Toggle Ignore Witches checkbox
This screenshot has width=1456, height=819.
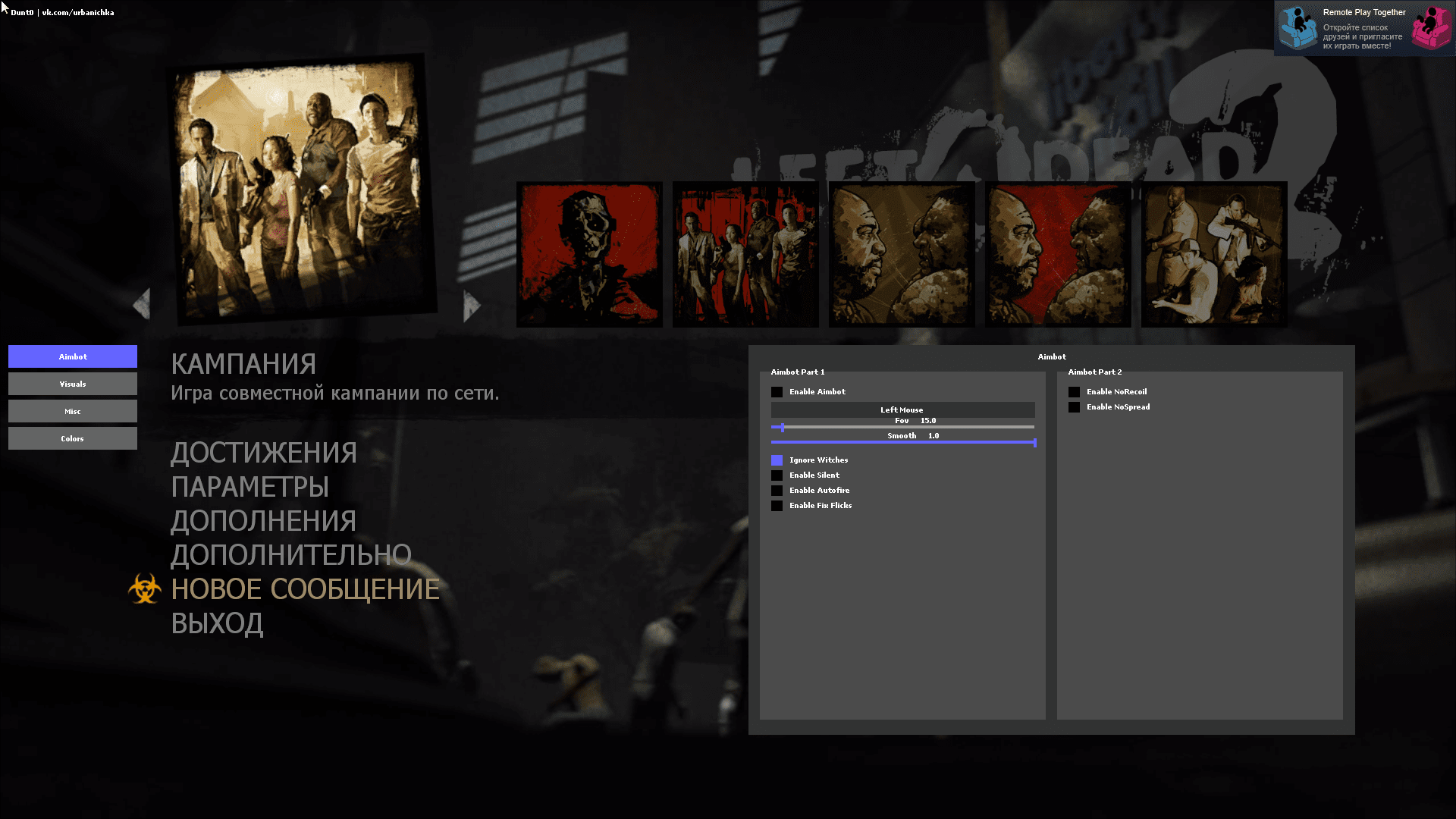pos(777,460)
